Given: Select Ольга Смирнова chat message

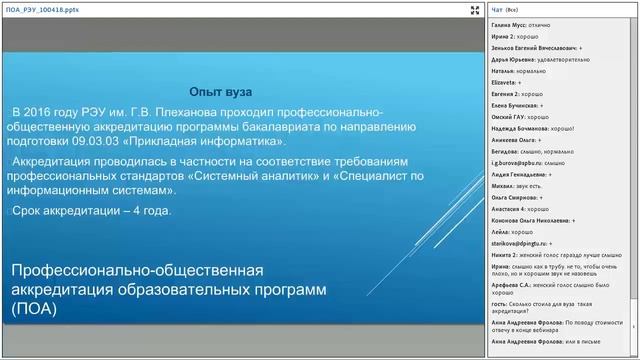Looking at the screenshot, I should pyautogui.click(x=517, y=198).
